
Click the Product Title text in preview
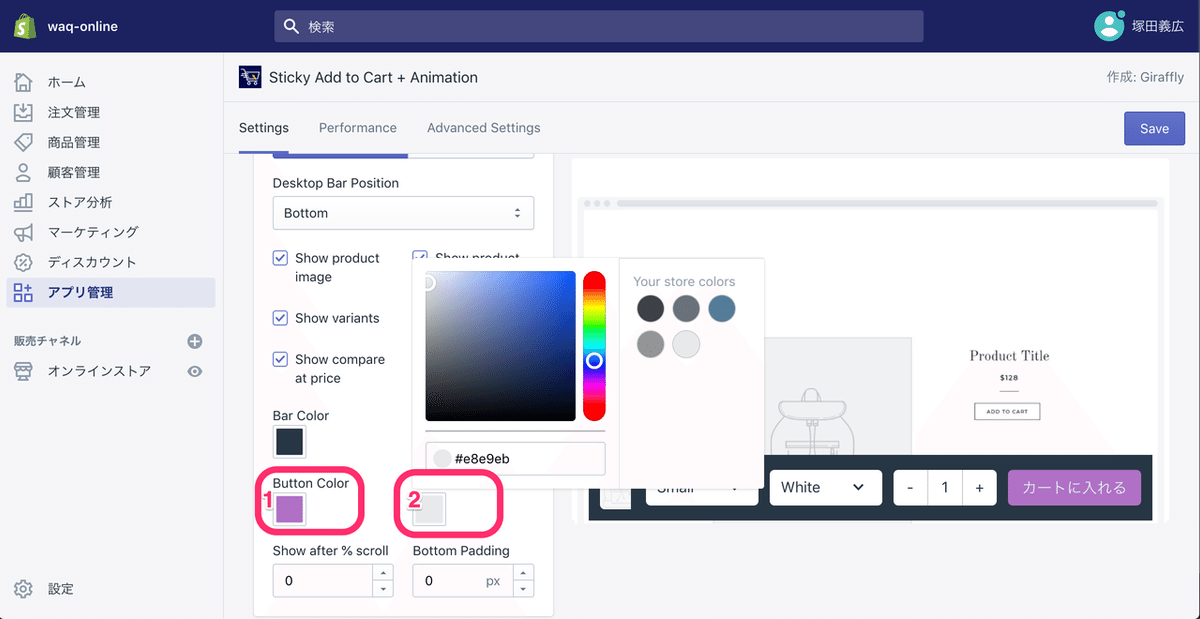click(1009, 355)
